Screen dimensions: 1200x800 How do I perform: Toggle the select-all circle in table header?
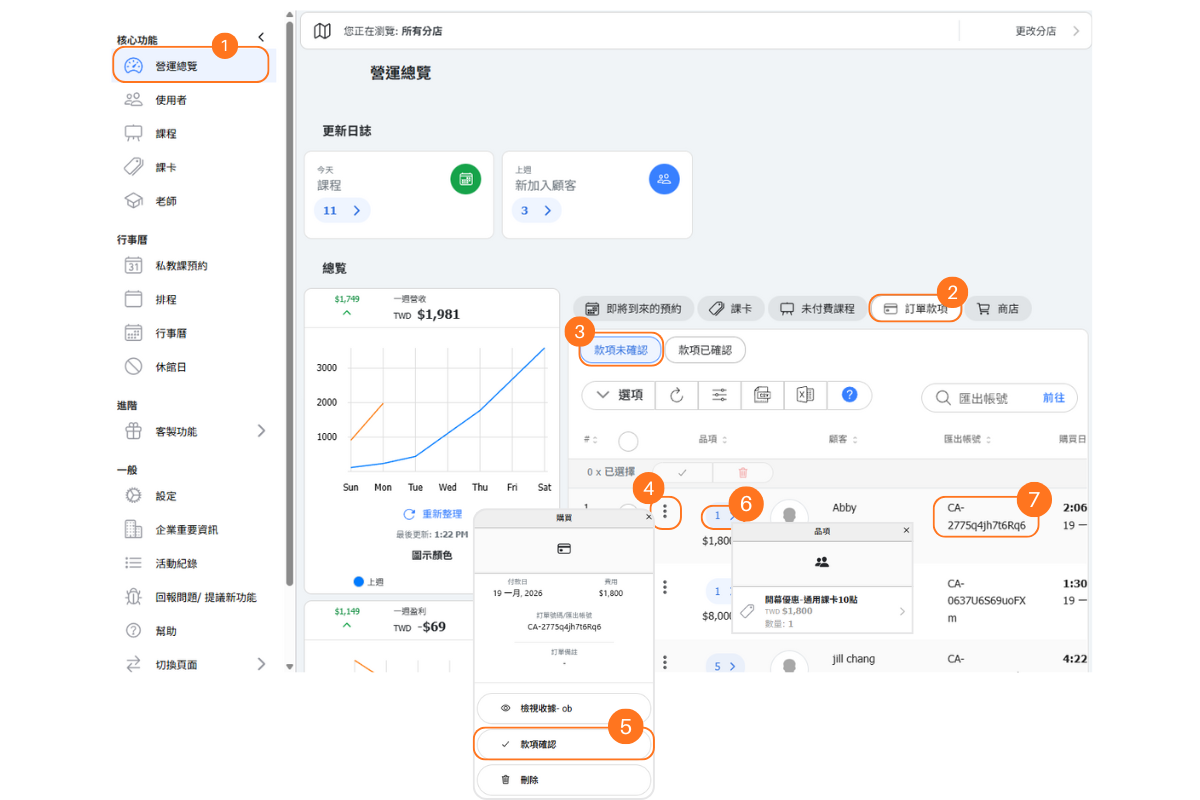tap(628, 440)
